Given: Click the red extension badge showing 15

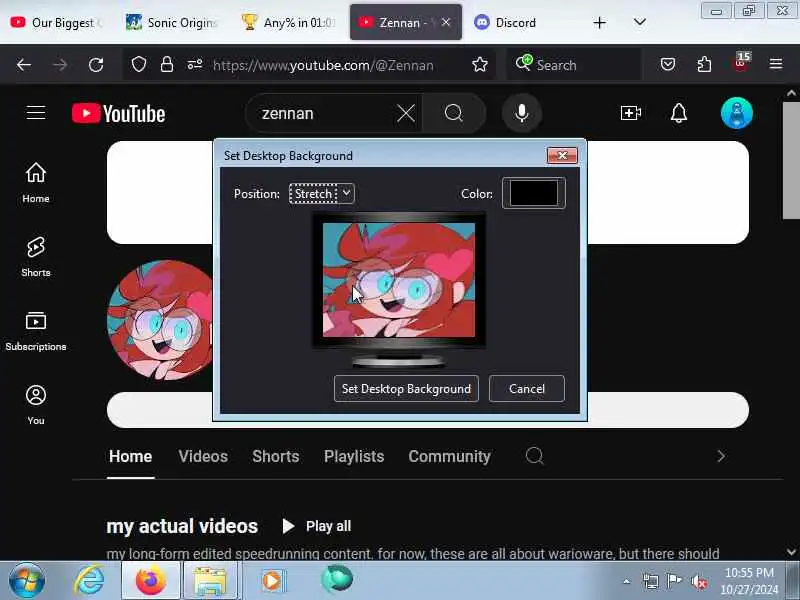Looking at the screenshot, I should (741, 62).
